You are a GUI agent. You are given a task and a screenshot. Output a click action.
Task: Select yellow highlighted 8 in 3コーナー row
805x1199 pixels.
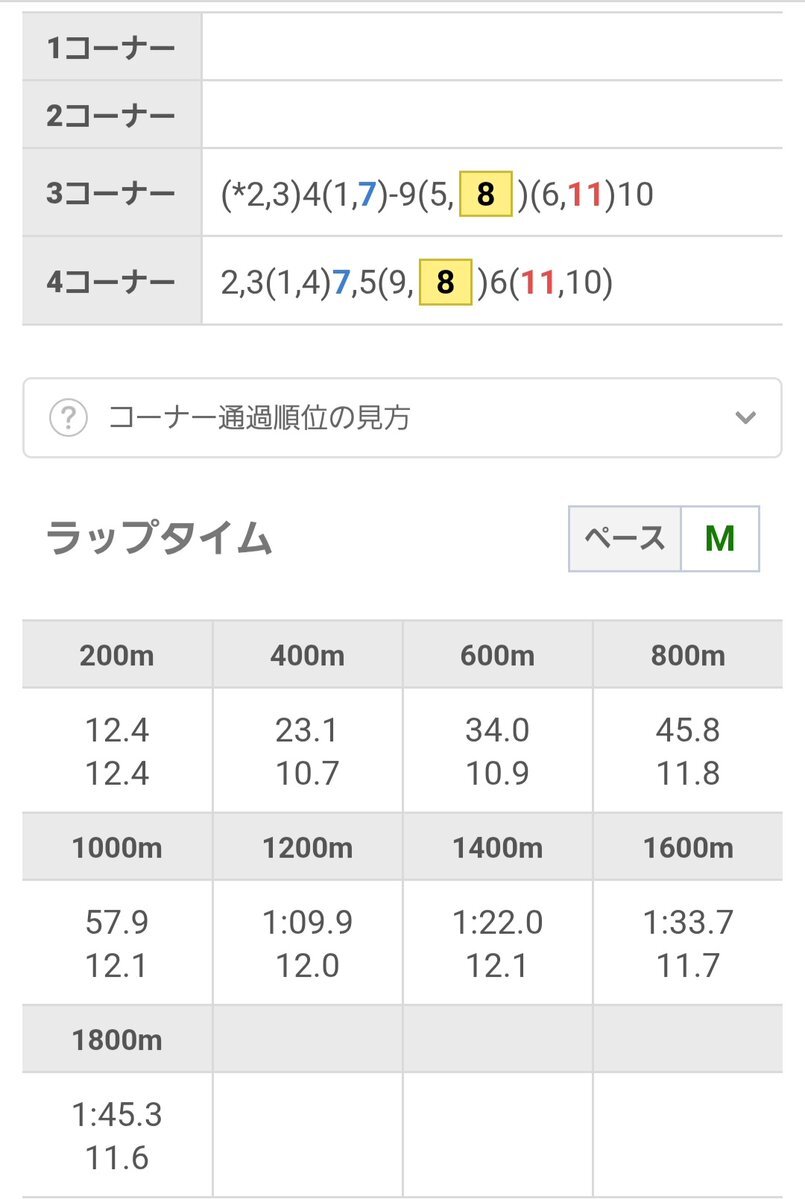[485, 194]
